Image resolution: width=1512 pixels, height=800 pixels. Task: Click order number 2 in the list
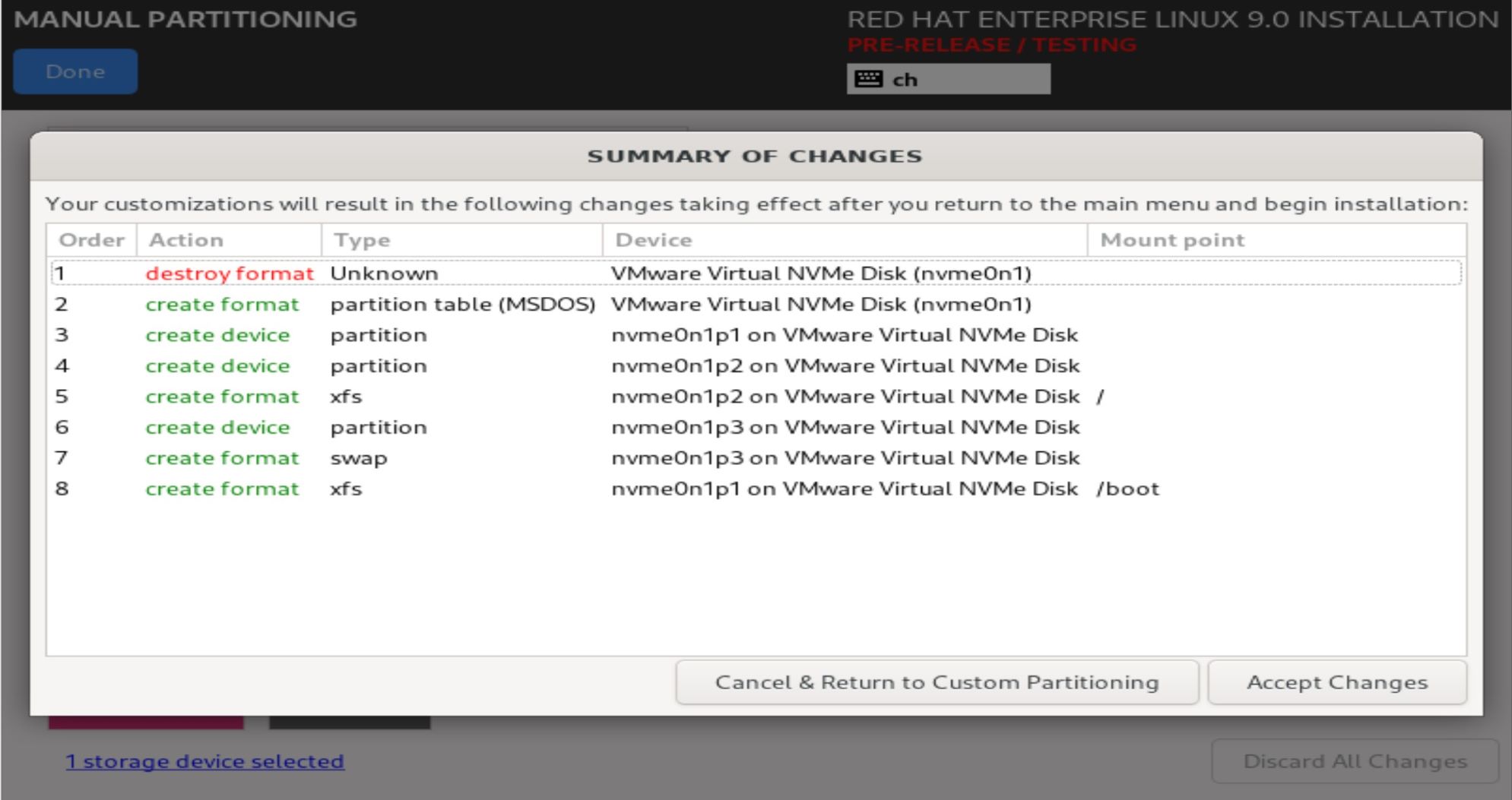62,305
